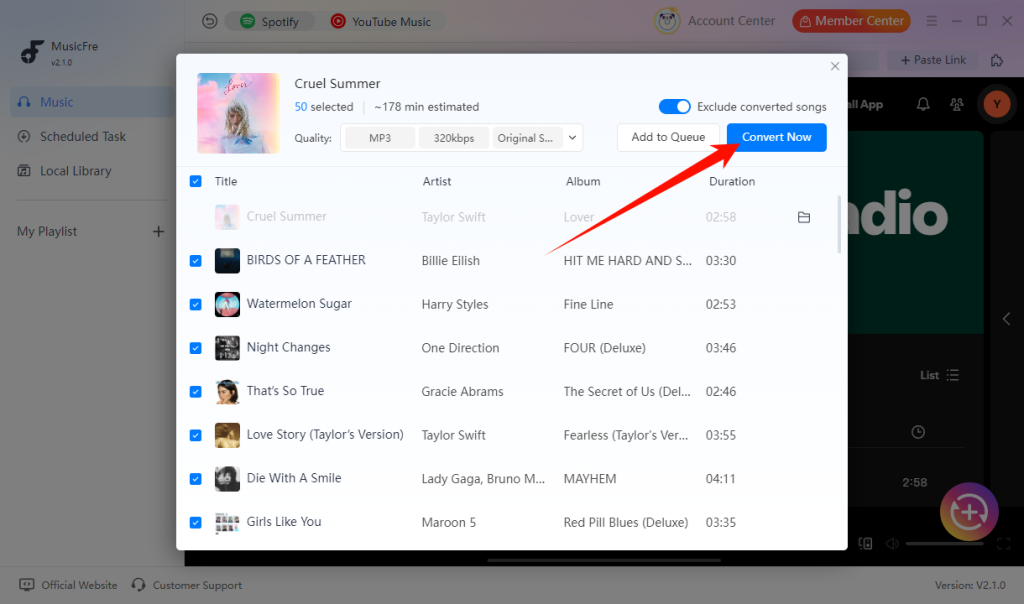Image resolution: width=1024 pixels, height=604 pixels.
Task: Uncheck the That's So True checkbox
Action: coord(195,392)
